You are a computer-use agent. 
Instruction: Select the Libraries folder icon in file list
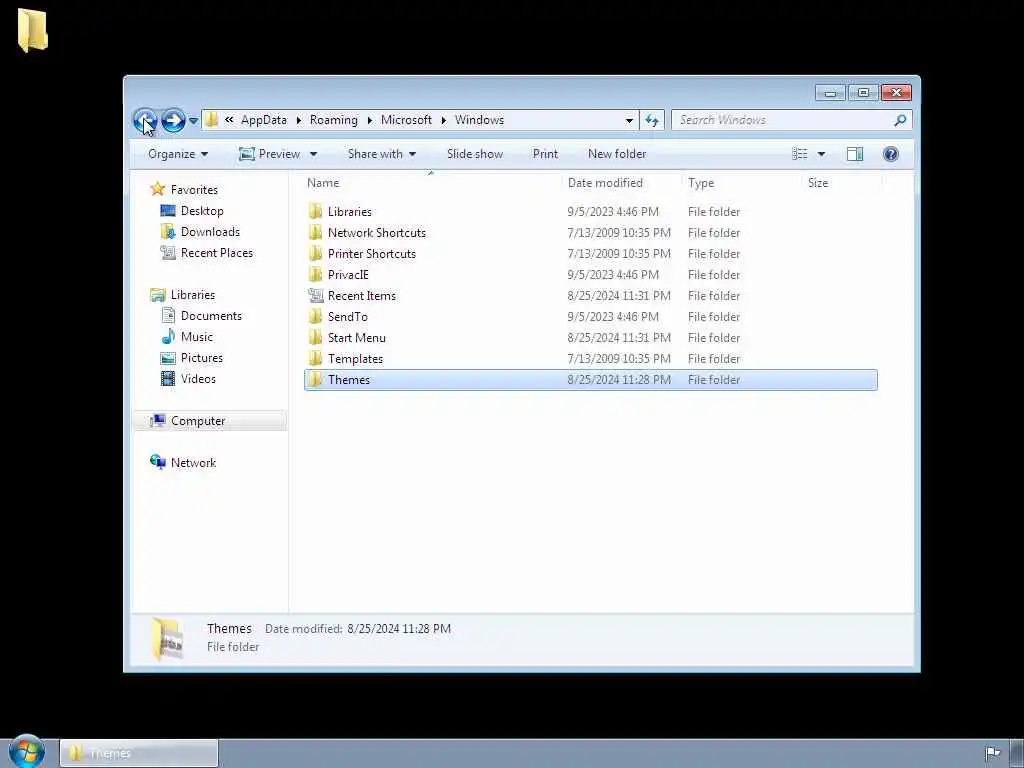pos(315,212)
